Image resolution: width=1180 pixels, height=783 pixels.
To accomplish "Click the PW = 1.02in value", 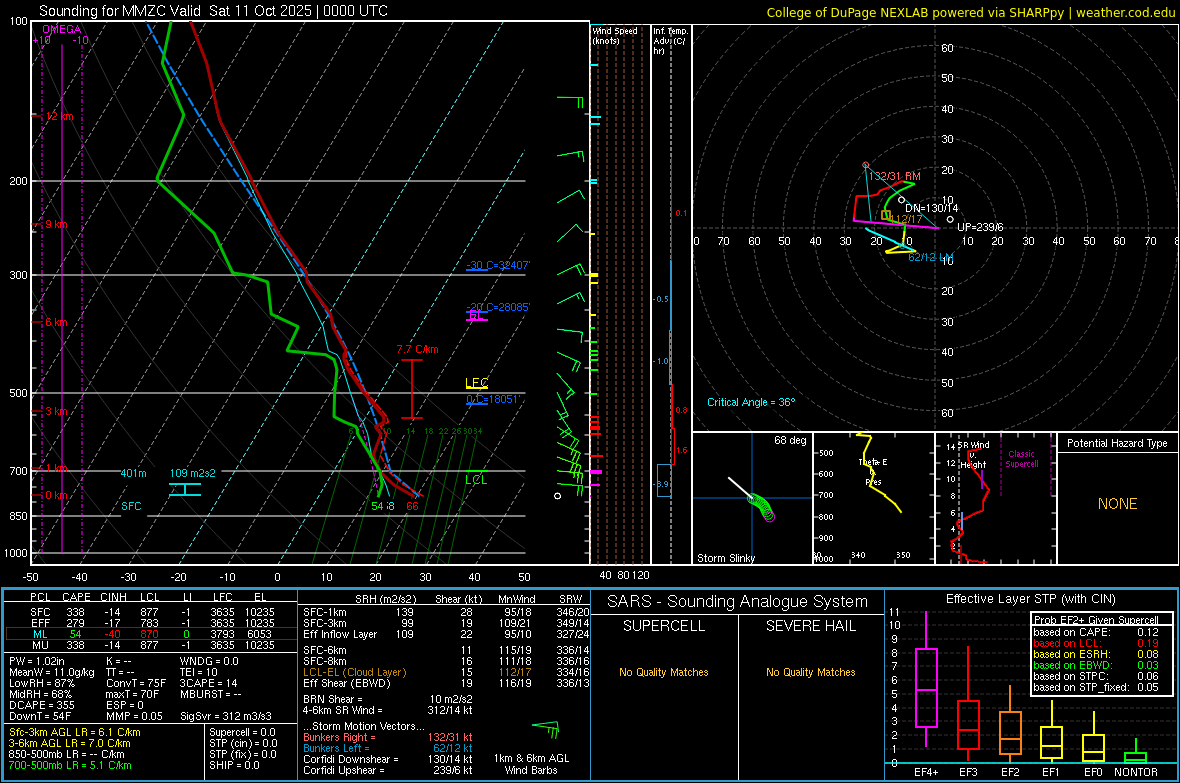I will click(37, 661).
